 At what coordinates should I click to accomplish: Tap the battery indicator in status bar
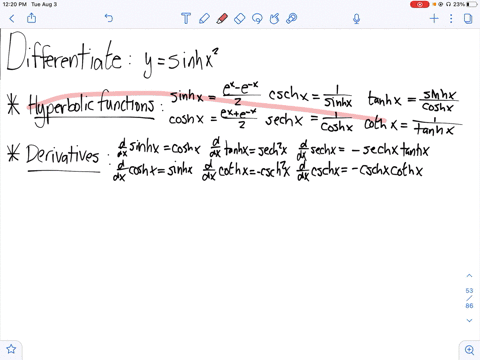pyautogui.click(x=472, y=4)
